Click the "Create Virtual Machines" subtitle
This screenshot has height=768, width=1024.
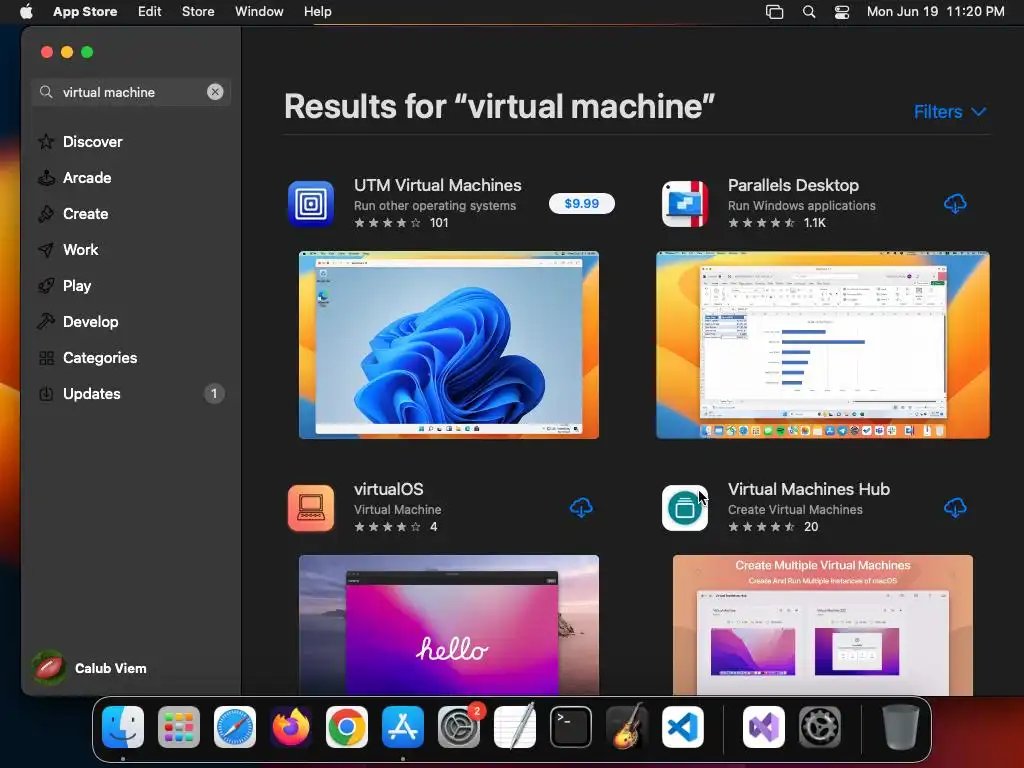coord(795,509)
